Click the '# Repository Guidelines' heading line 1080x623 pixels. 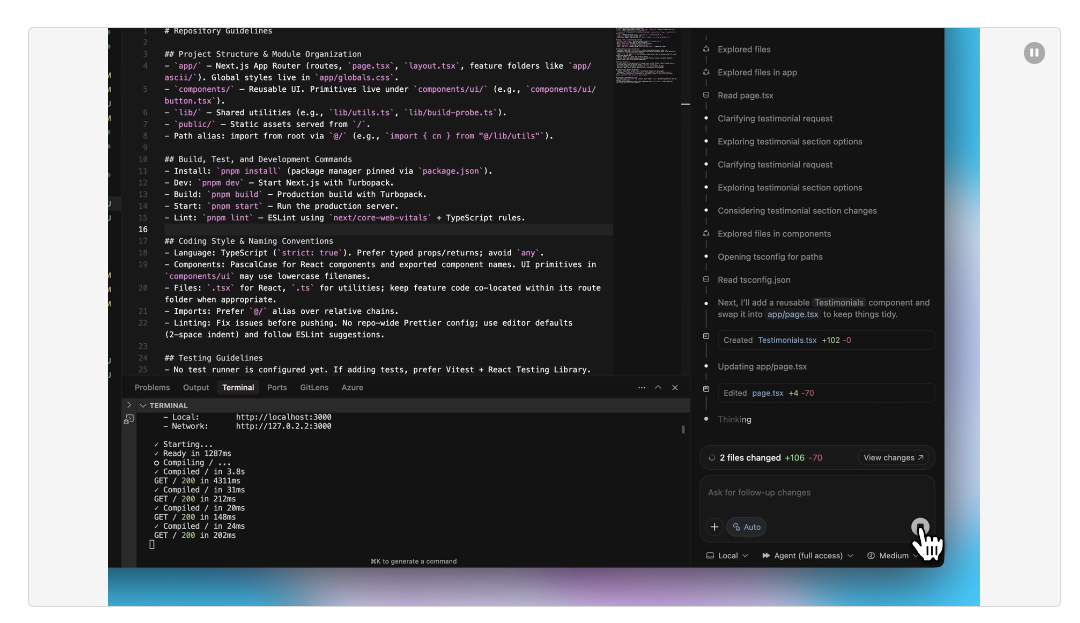point(218,31)
